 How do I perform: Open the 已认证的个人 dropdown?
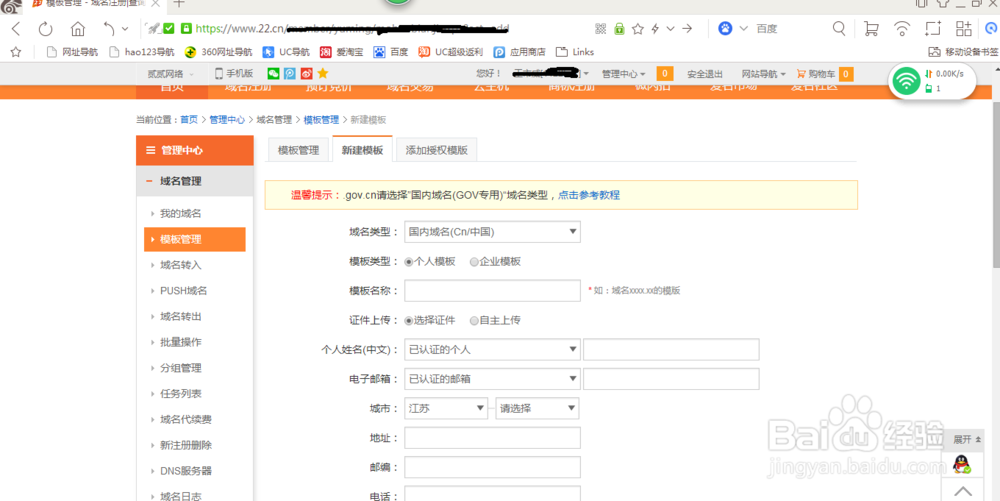pyautogui.click(x=492, y=349)
